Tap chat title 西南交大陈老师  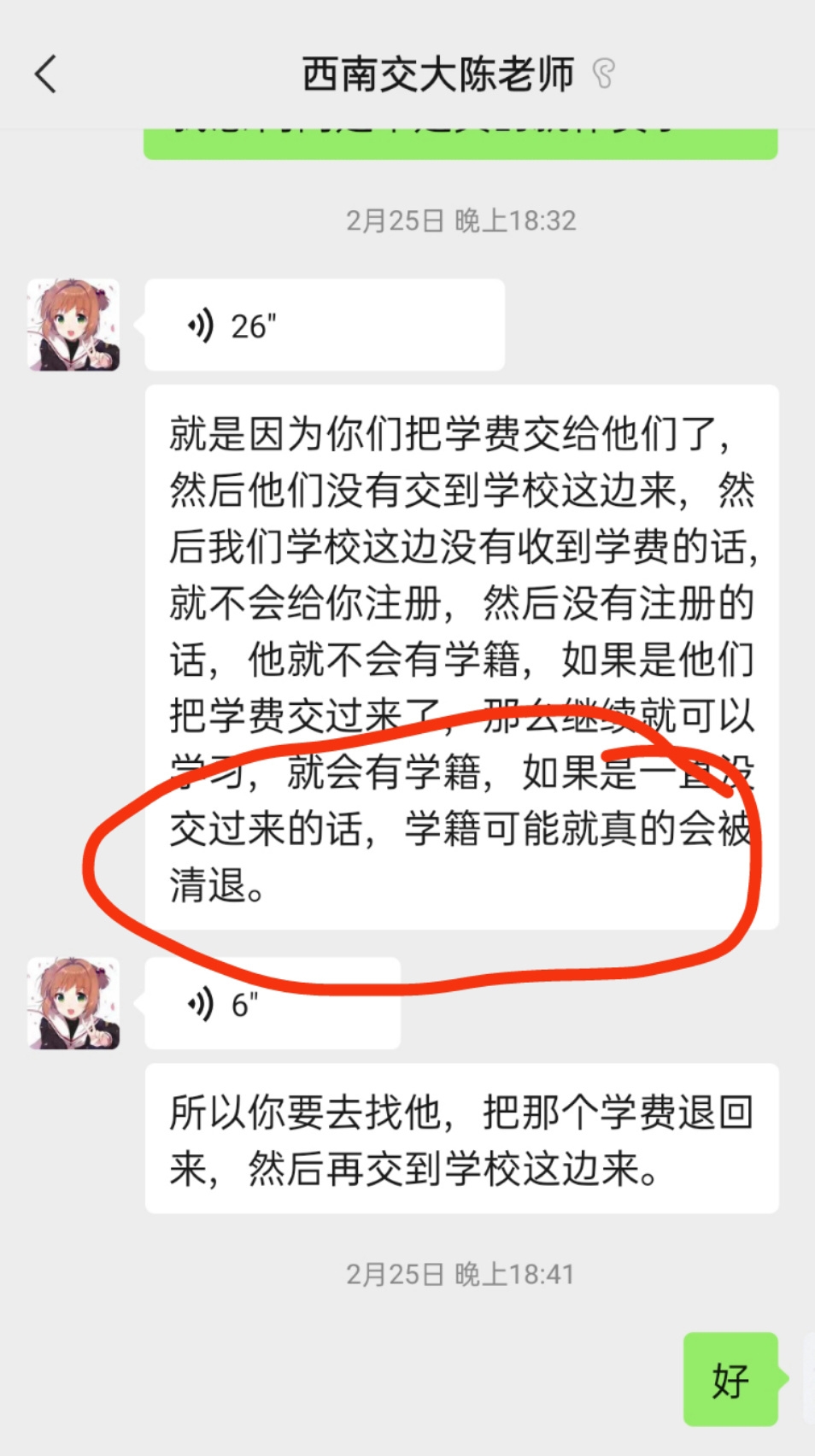coord(438,74)
